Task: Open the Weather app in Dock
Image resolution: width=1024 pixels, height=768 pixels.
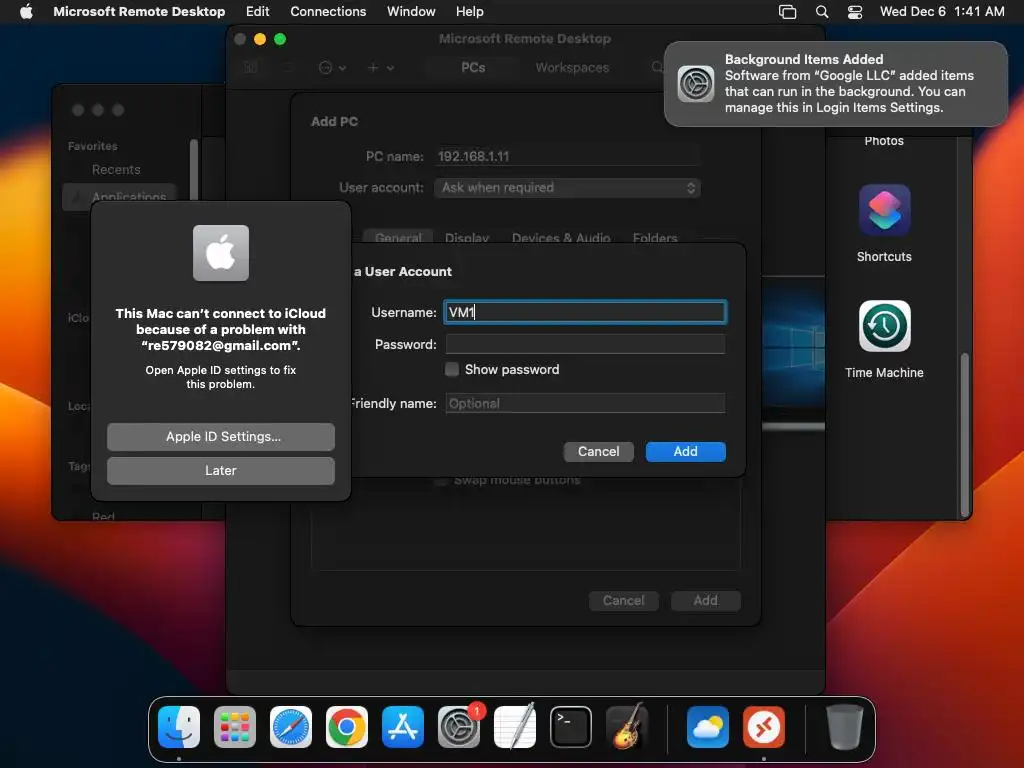Action: coord(708,727)
